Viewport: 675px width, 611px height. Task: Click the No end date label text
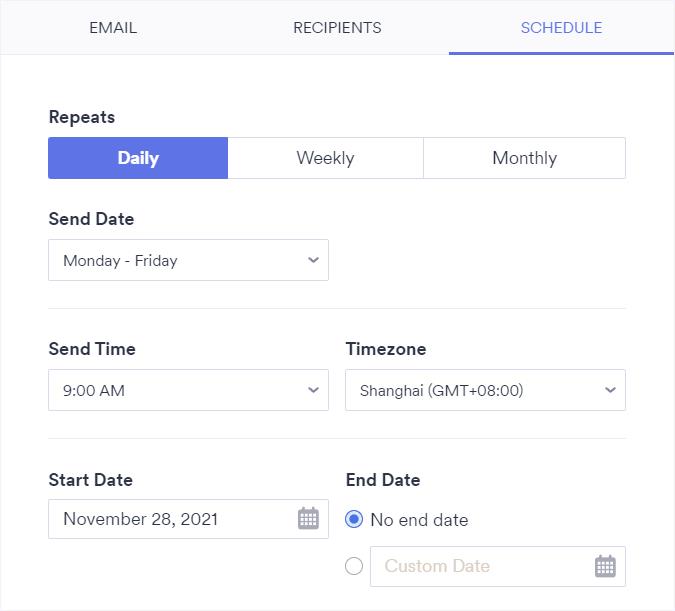tap(419, 520)
